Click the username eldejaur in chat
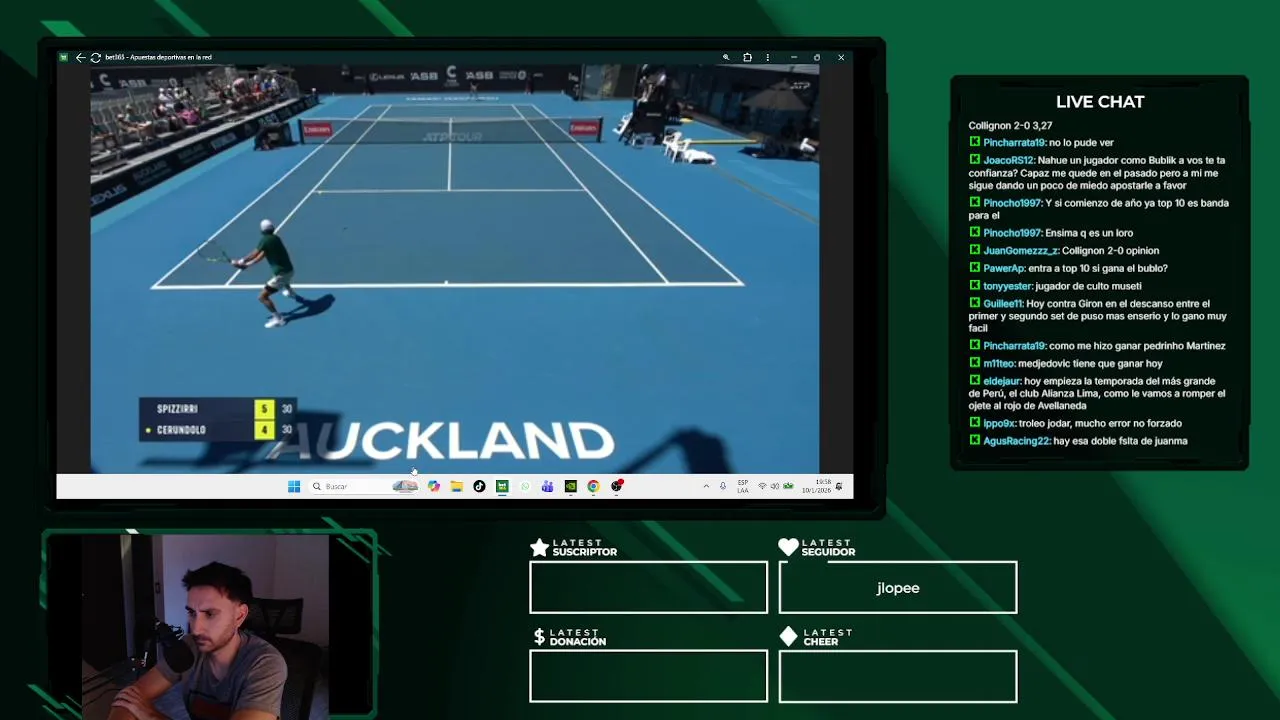 point(1001,381)
